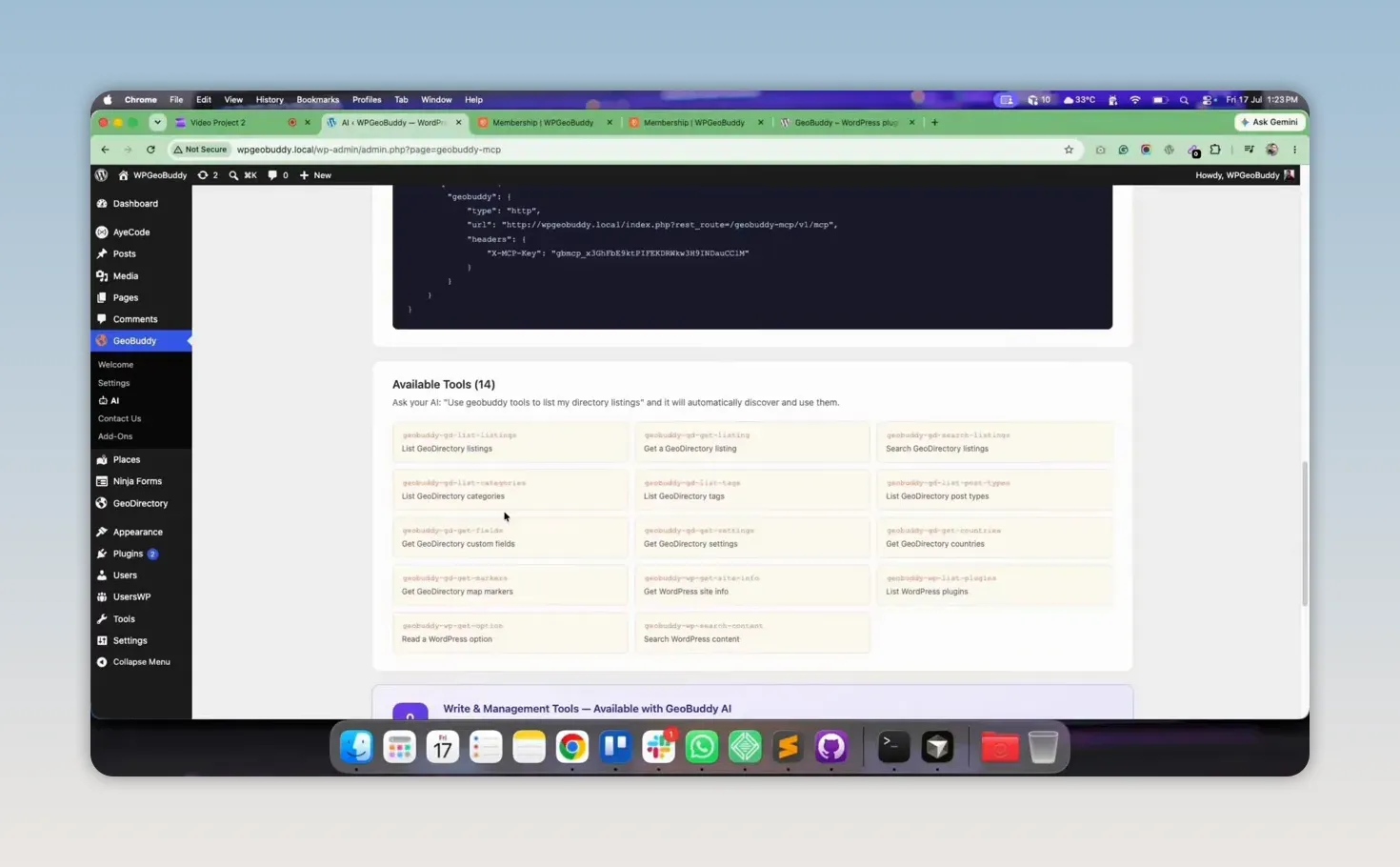
Task: Open GeoBuddy Add-Ons link
Action: (115, 436)
